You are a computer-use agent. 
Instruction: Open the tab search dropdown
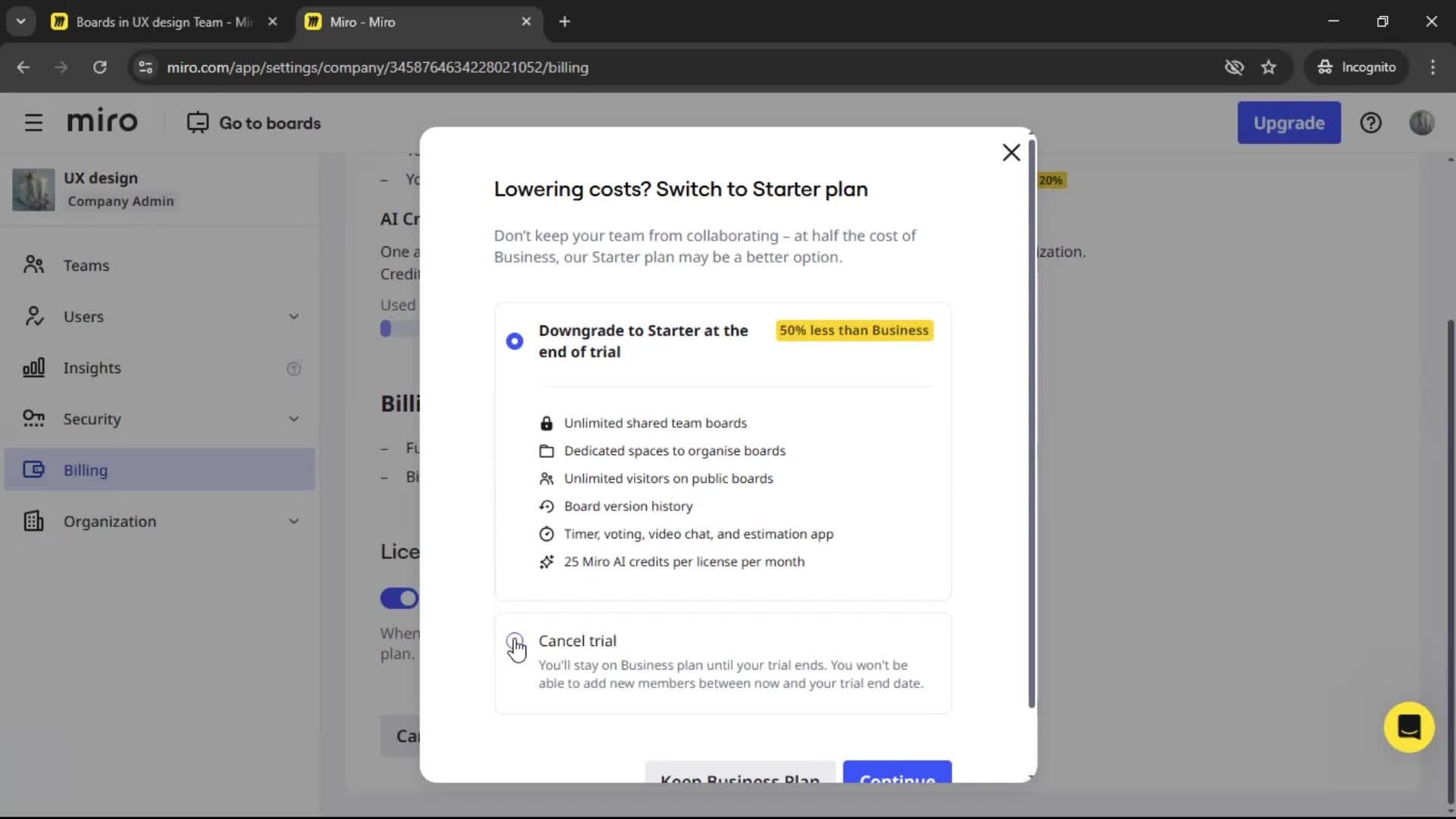click(20, 22)
